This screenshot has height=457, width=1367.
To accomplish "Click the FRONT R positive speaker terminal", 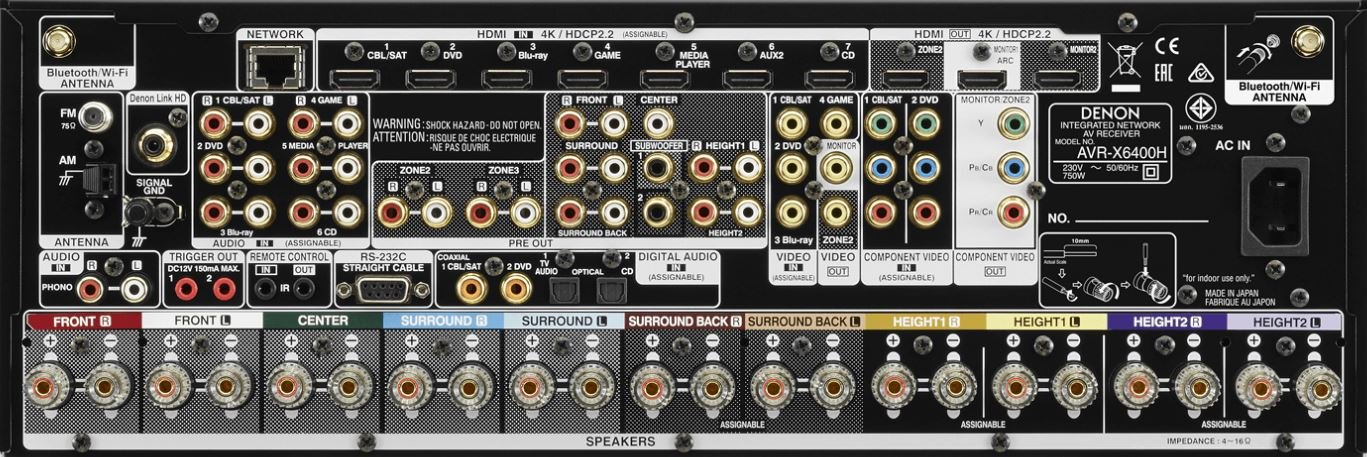I will 48,387.
